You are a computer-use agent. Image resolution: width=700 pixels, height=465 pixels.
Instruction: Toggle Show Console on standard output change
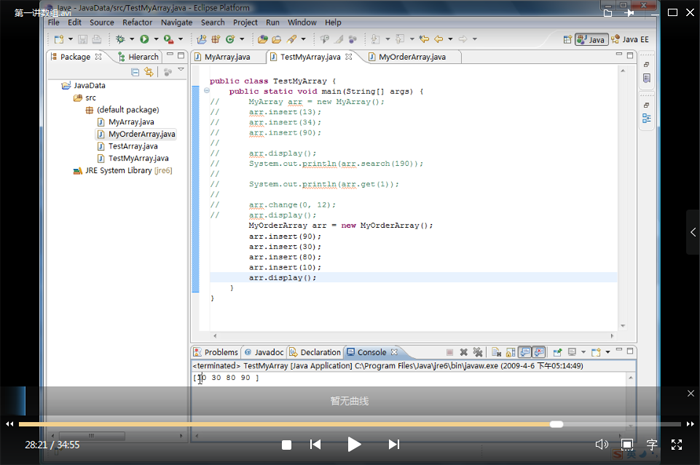pyautogui.click(x=525, y=352)
